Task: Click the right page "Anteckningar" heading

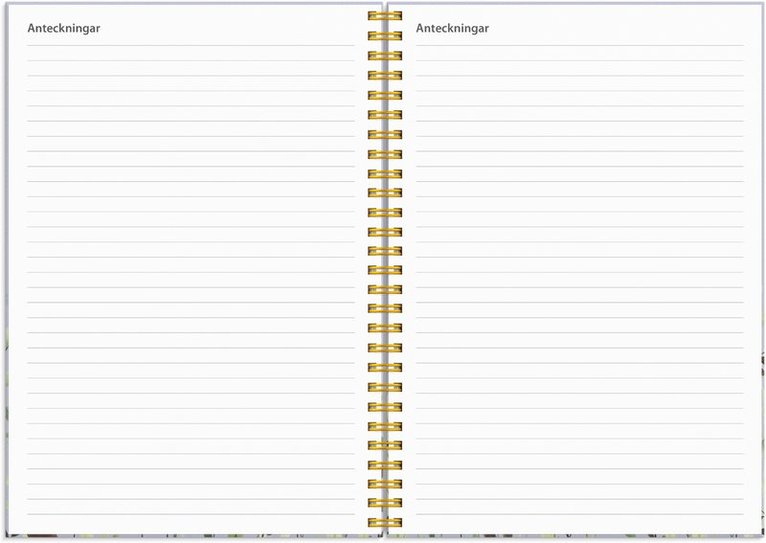Action: click(452, 29)
